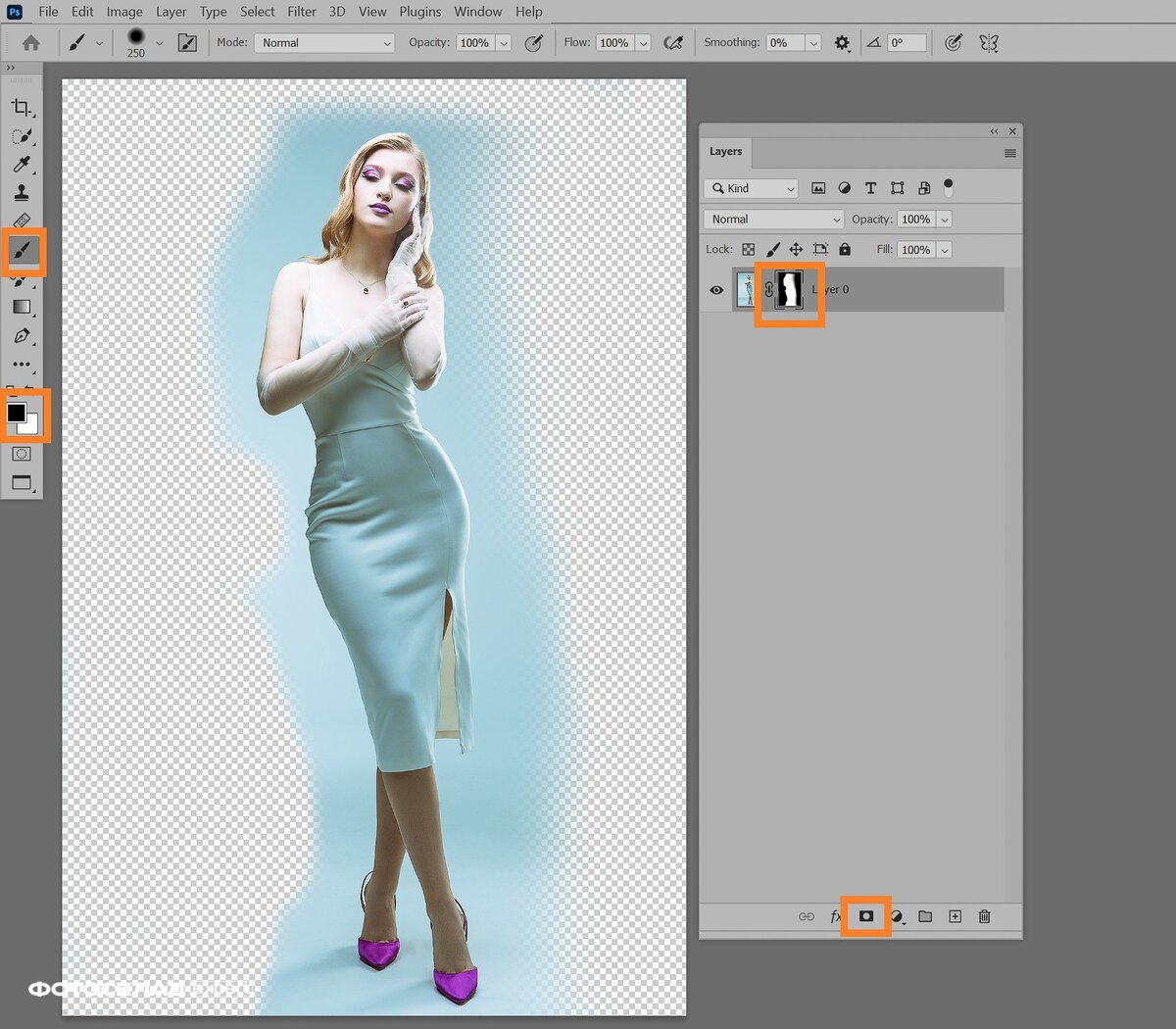The image size is (1176, 1029).
Task: Toggle the layer filter on/off switch
Action: tap(948, 187)
